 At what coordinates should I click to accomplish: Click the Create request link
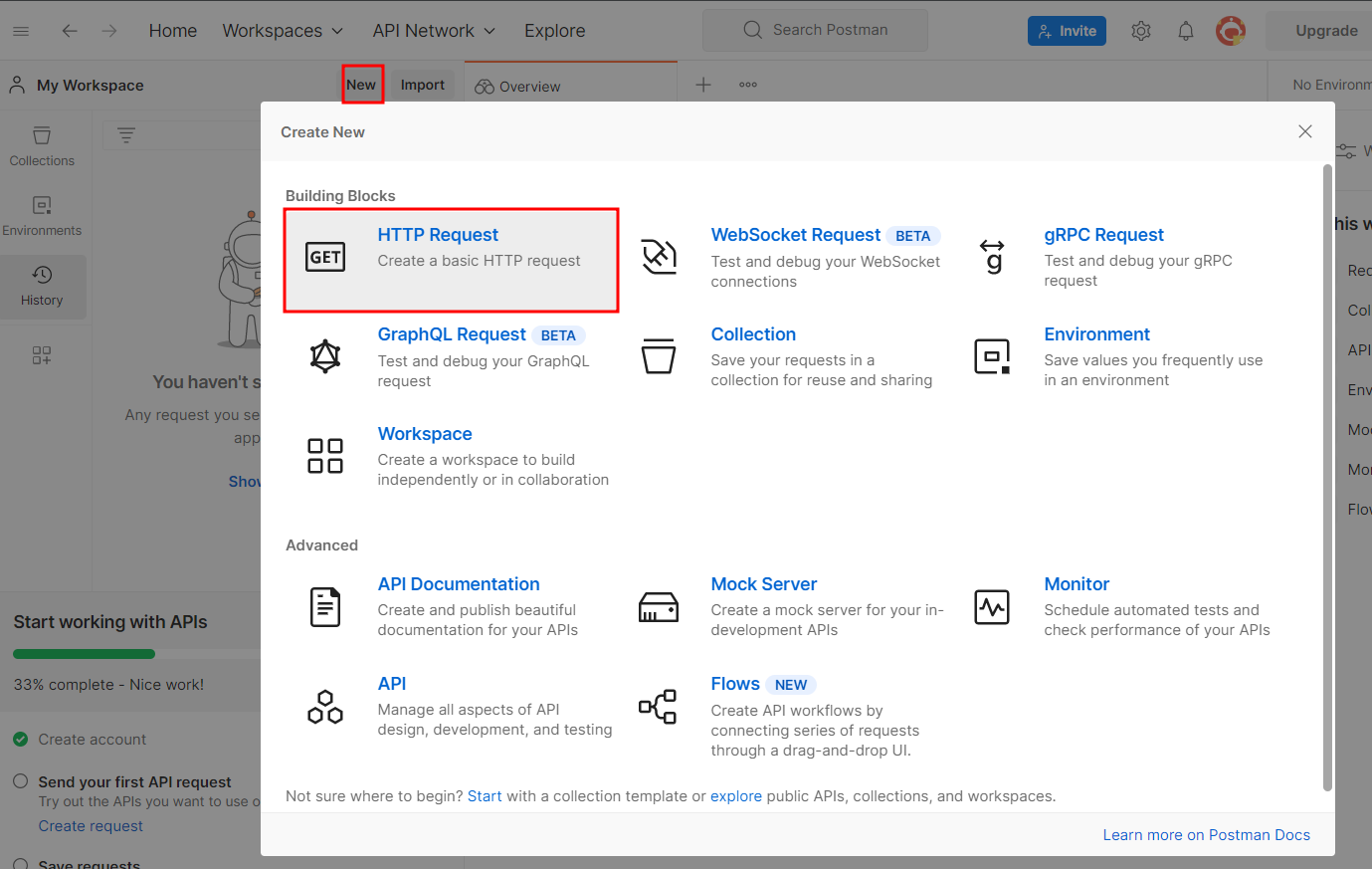point(91,826)
